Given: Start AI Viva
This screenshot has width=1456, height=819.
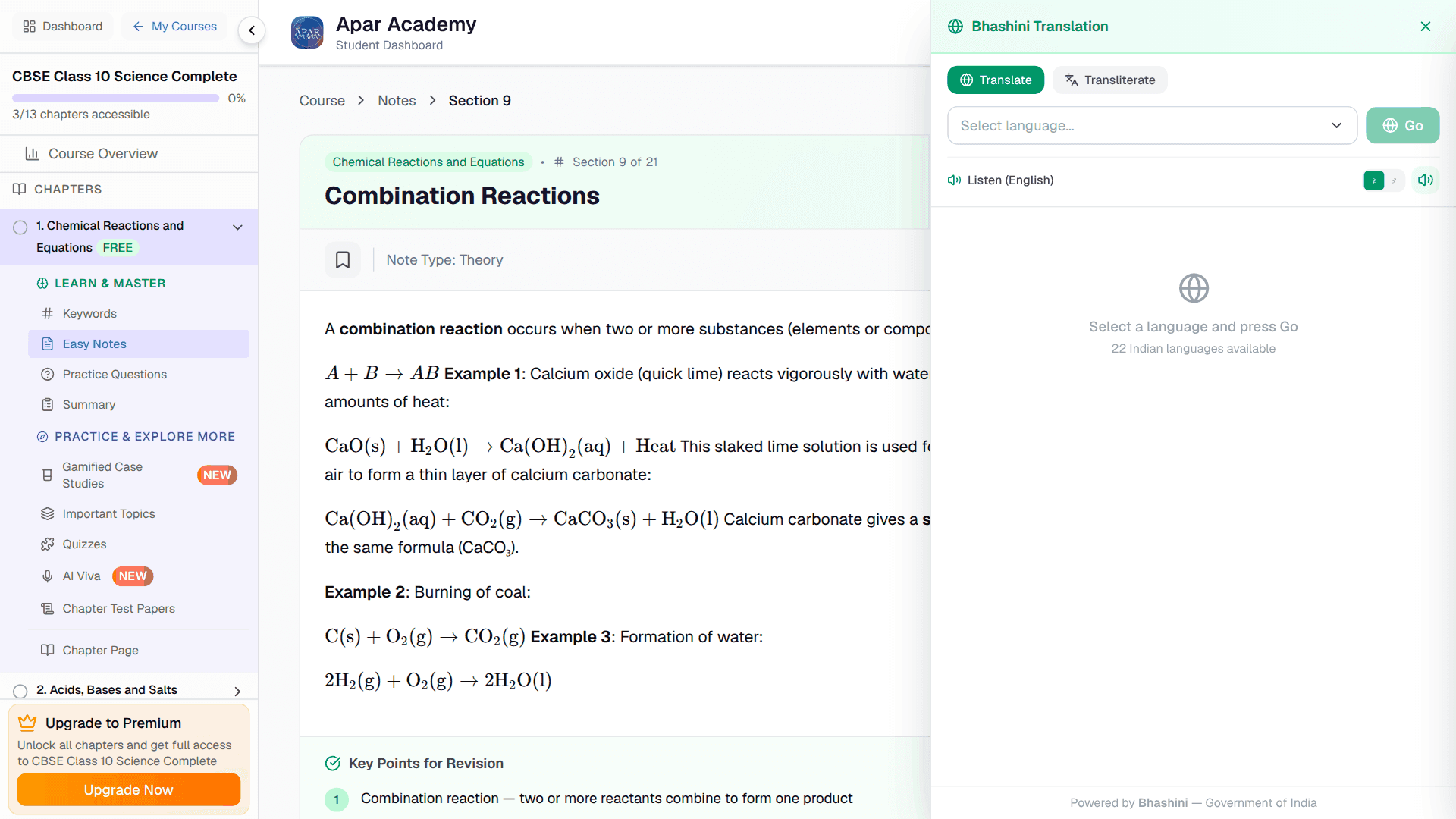Looking at the screenshot, I should (139, 576).
